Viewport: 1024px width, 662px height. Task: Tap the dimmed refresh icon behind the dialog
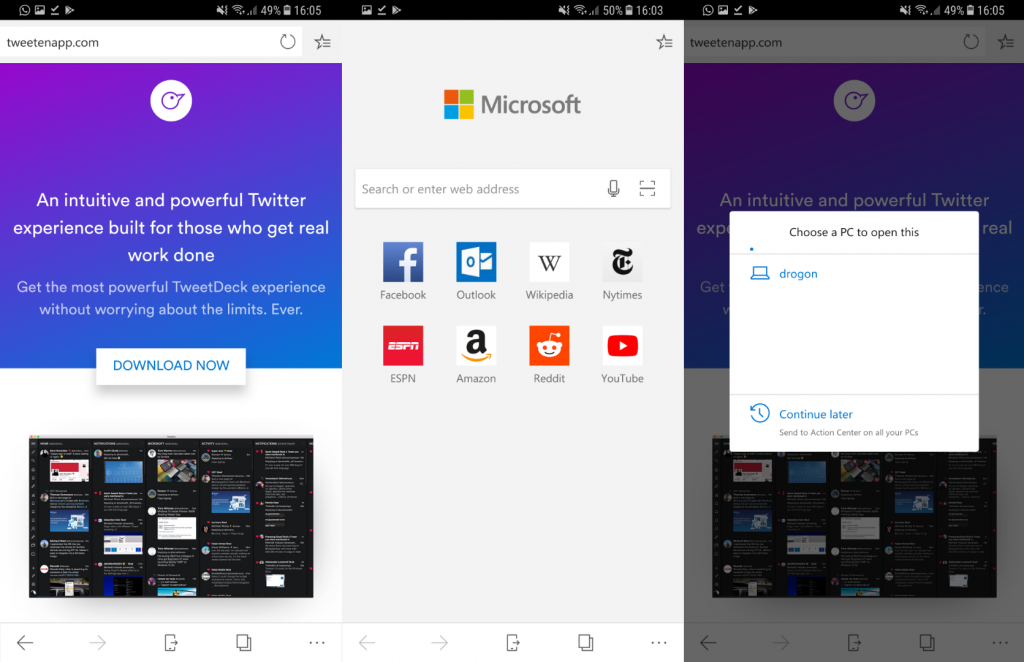click(971, 42)
